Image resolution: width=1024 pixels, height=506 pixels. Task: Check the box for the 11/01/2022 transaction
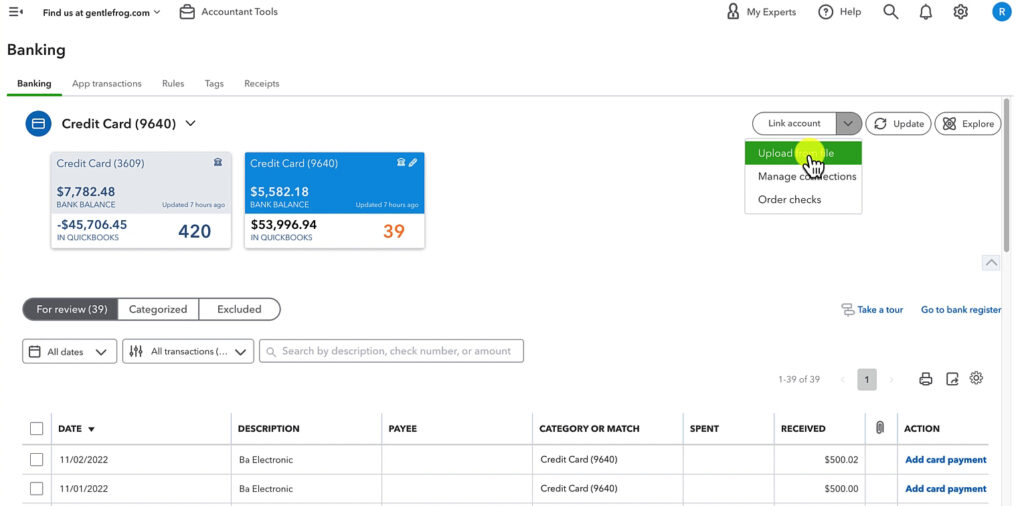point(37,489)
